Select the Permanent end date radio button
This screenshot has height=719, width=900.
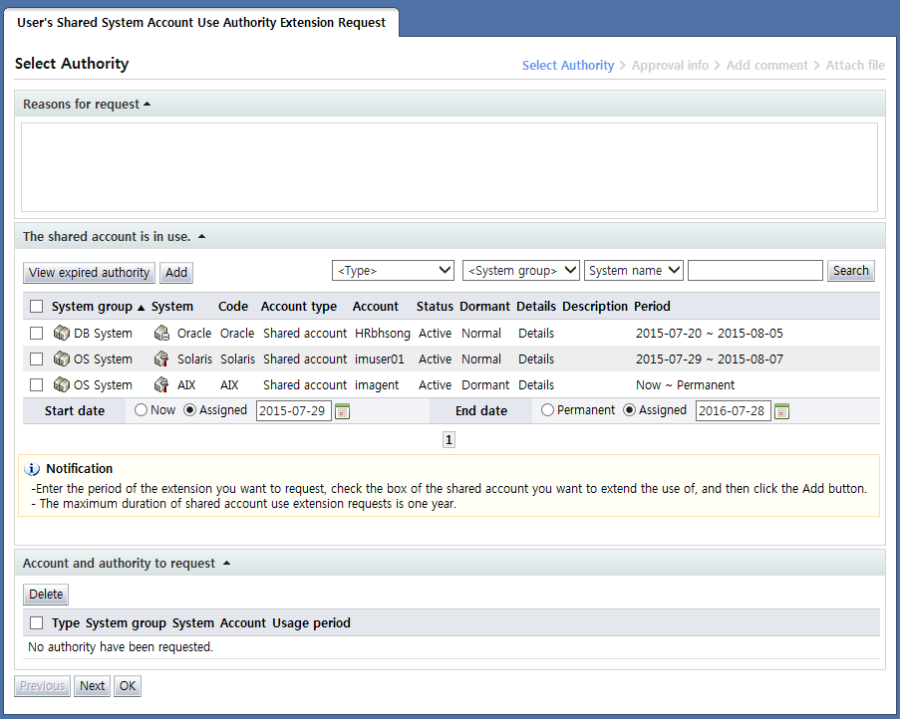click(547, 410)
